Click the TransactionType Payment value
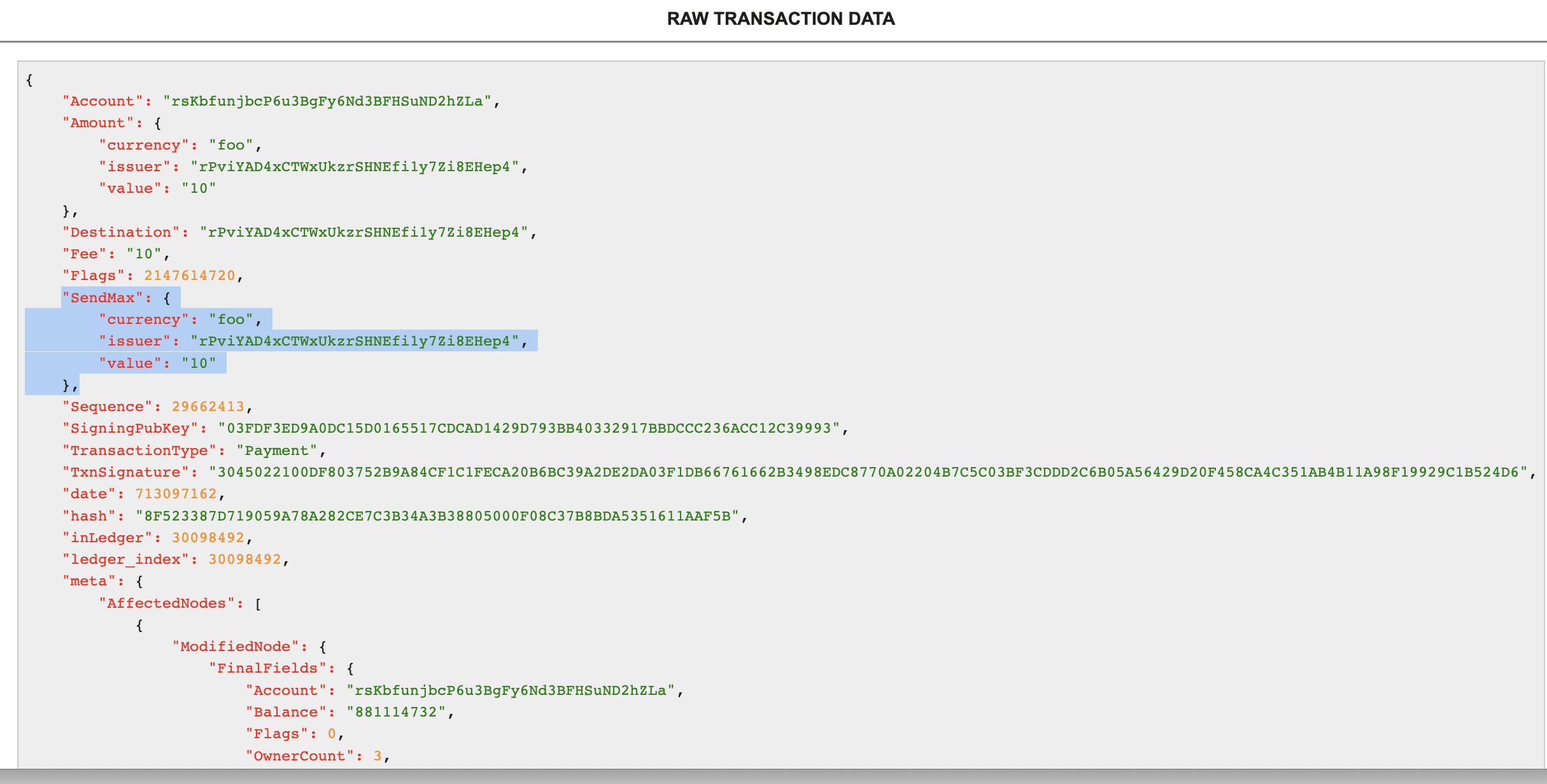Image resolution: width=1547 pixels, height=784 pixels. [x=278, y=450]
